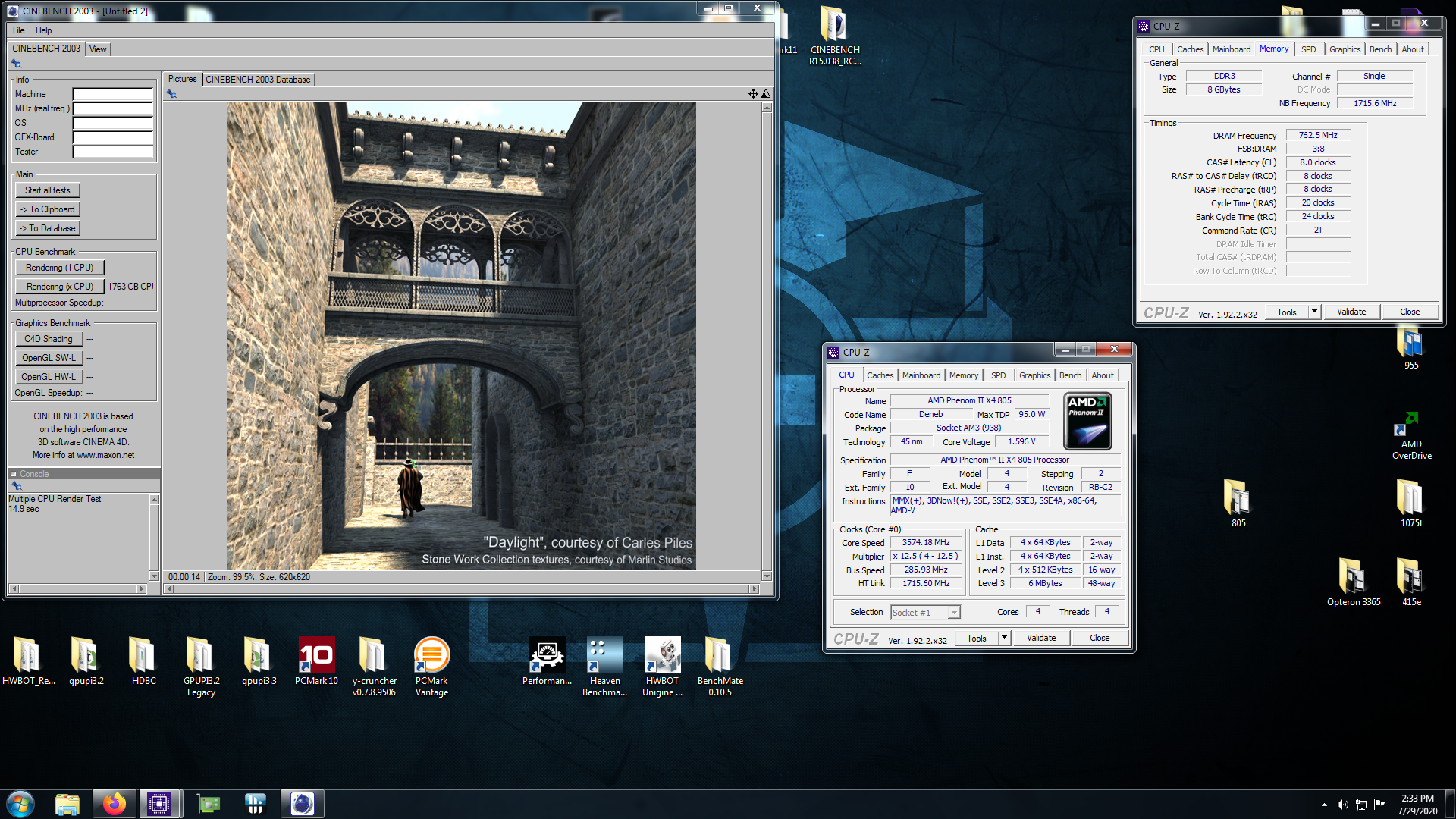Switch to the CINEBENCH taskbar icon

[303, 804]
